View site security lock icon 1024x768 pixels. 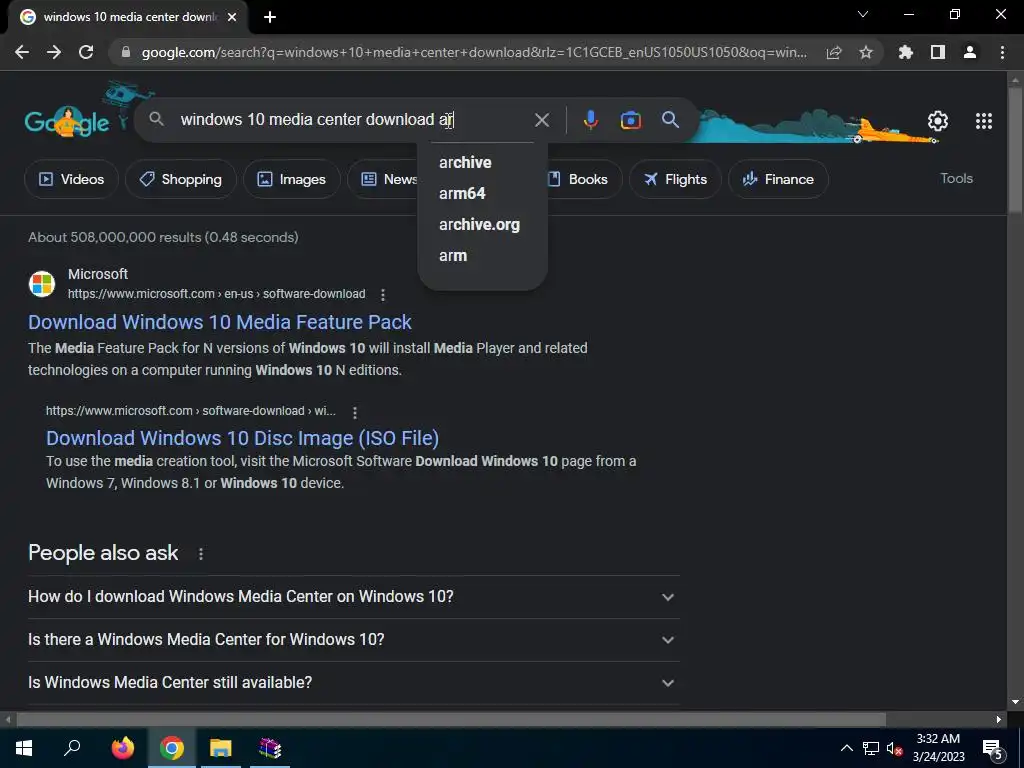pyautogui.click(x=125, y=52)
